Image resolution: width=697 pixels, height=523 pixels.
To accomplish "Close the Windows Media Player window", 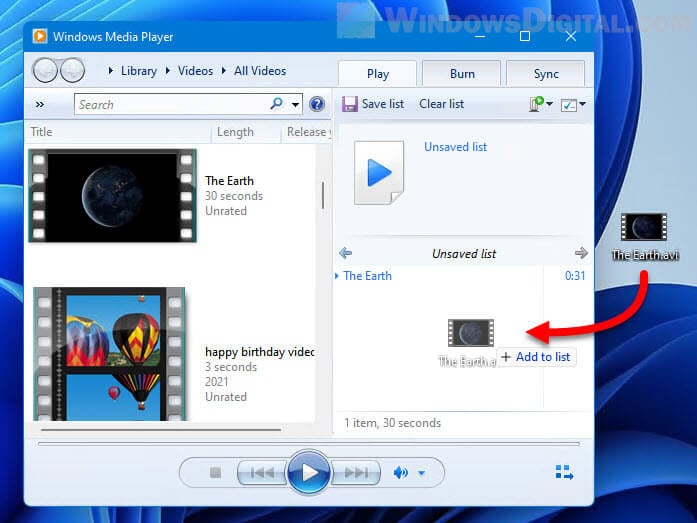I will tap(571, 36).
